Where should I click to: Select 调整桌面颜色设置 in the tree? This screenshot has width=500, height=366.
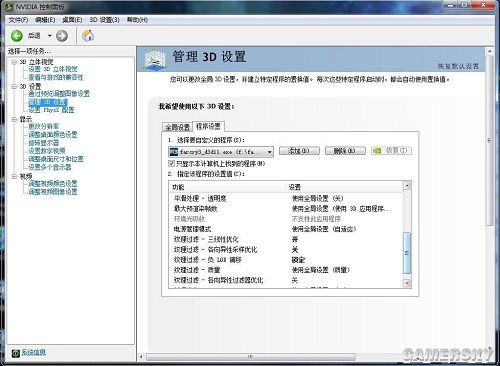click(x=53, y=135)
